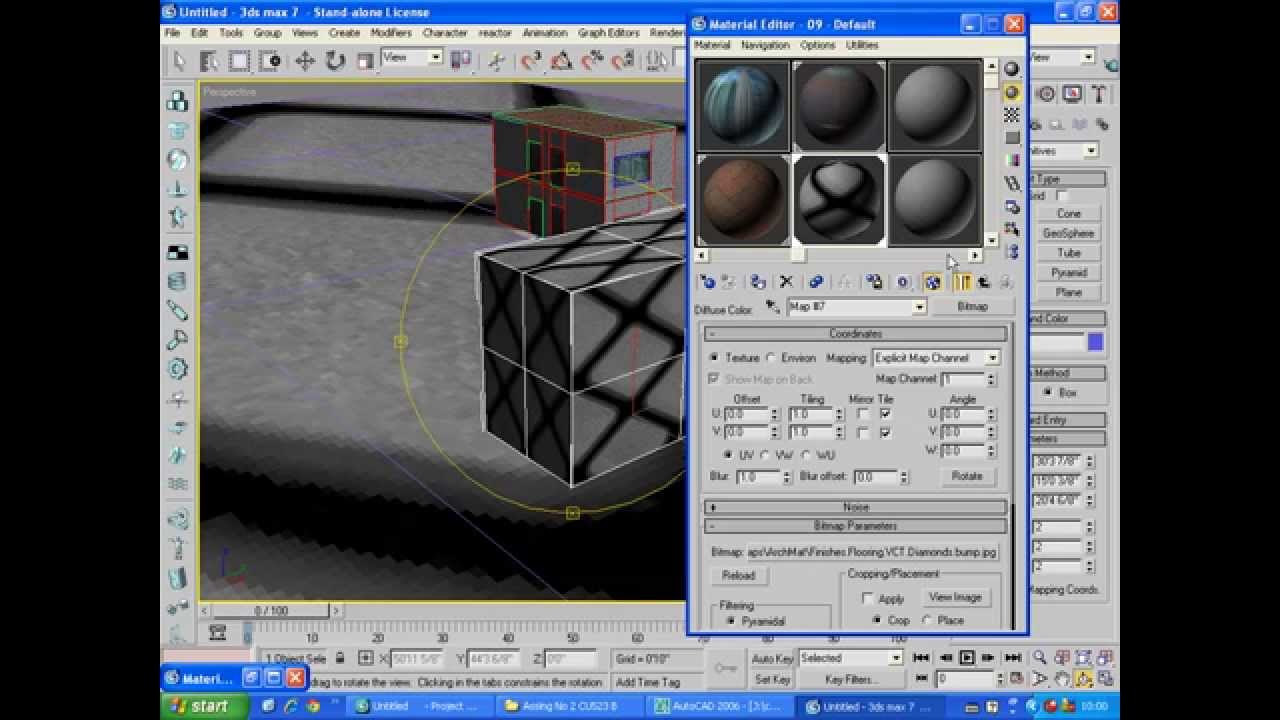
Task: Click Assign Material to Selection icon
Action: tap(758, 283)
